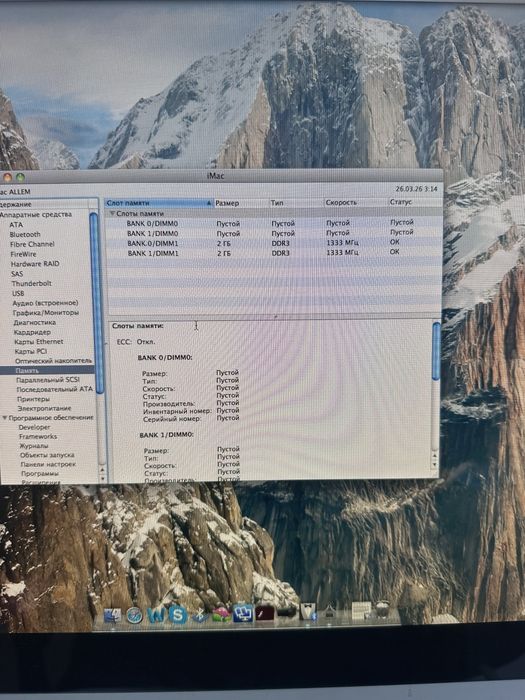The height and width of the screenshot is (700, 525).
Task: Select USB in the sidebar
Action: coord(18,293)
